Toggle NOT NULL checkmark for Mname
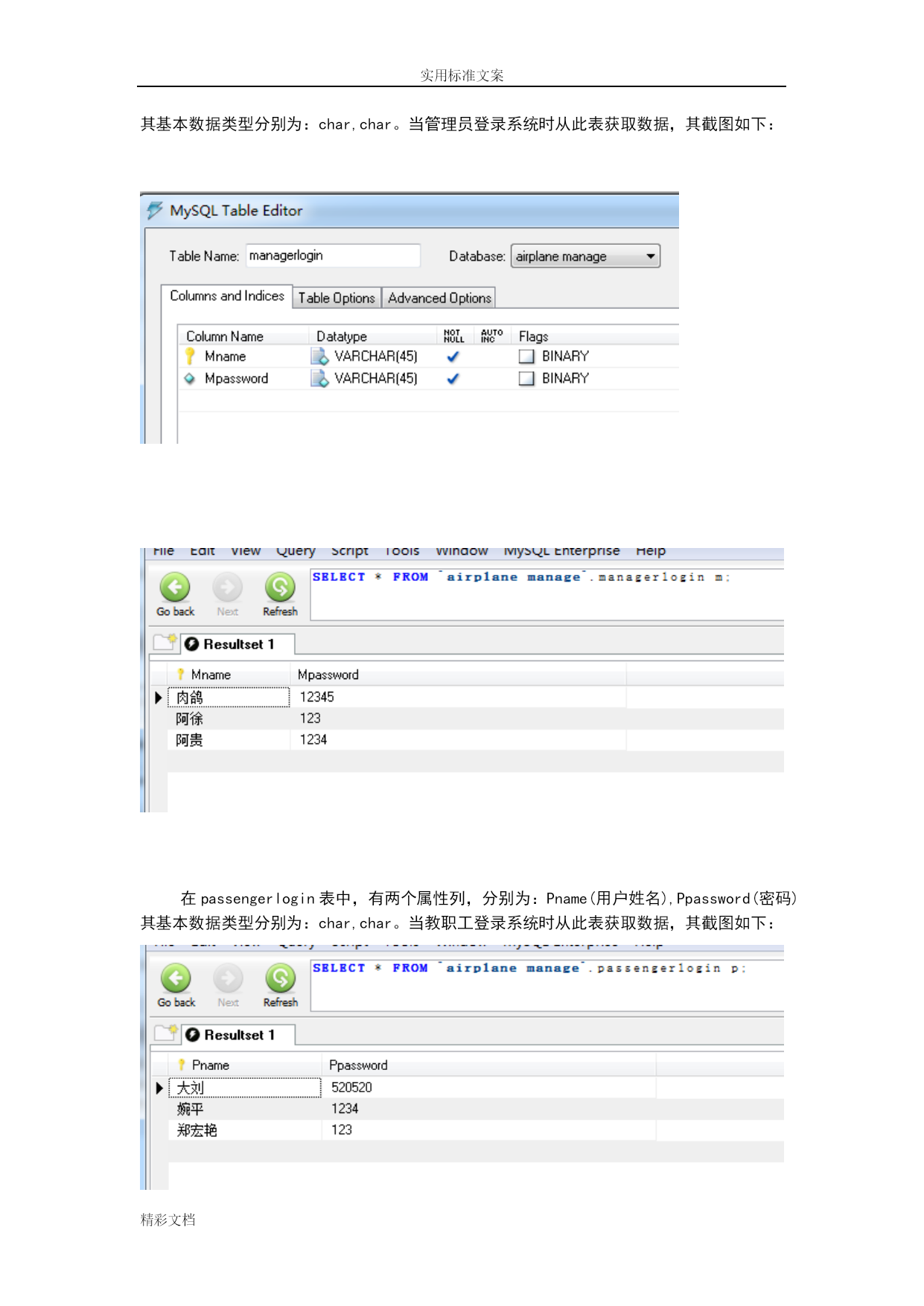This screenshot has height=1306, width=924. [x=453, y=357]
